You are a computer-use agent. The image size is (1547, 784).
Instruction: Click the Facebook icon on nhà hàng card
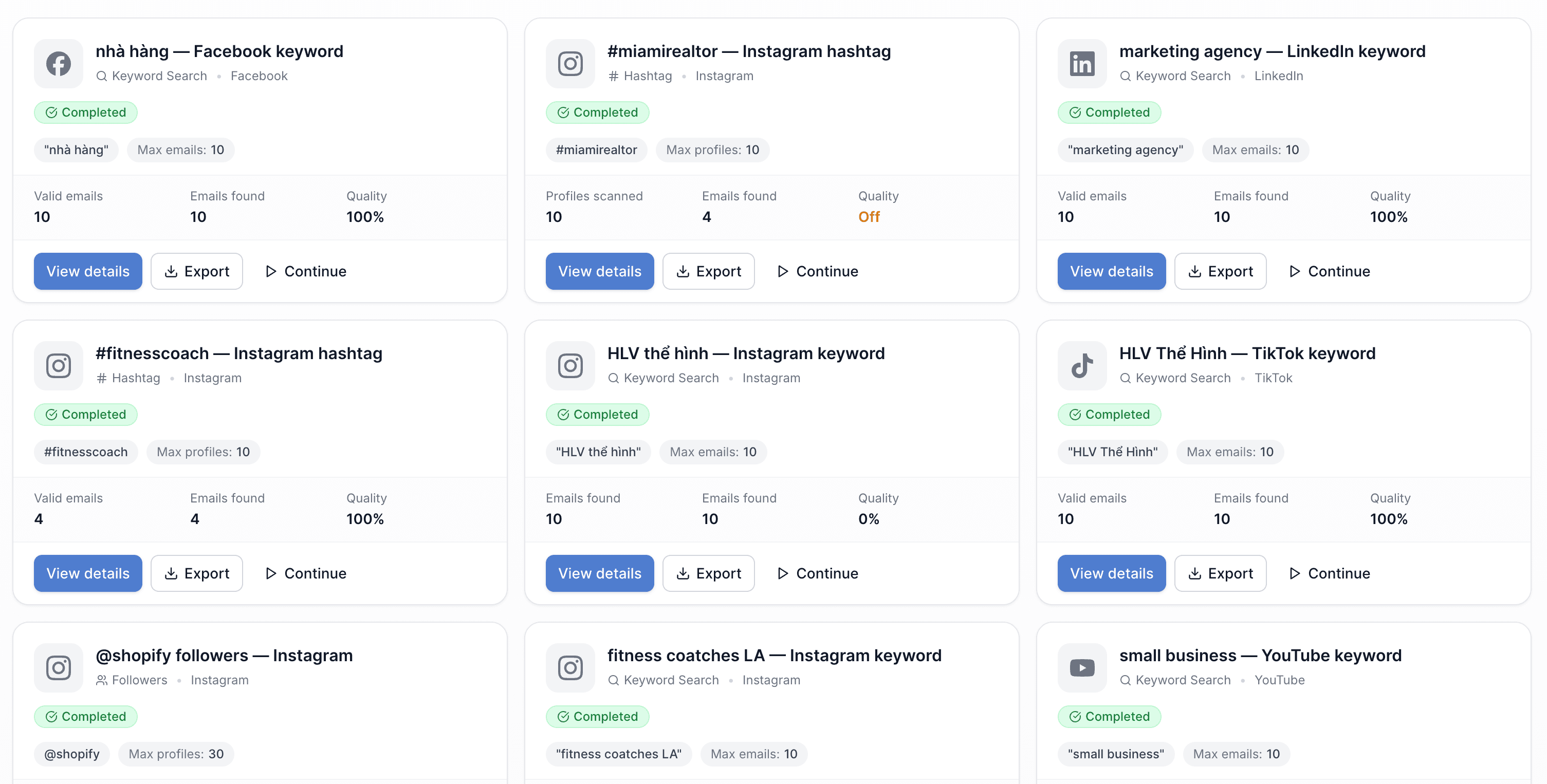58,63
